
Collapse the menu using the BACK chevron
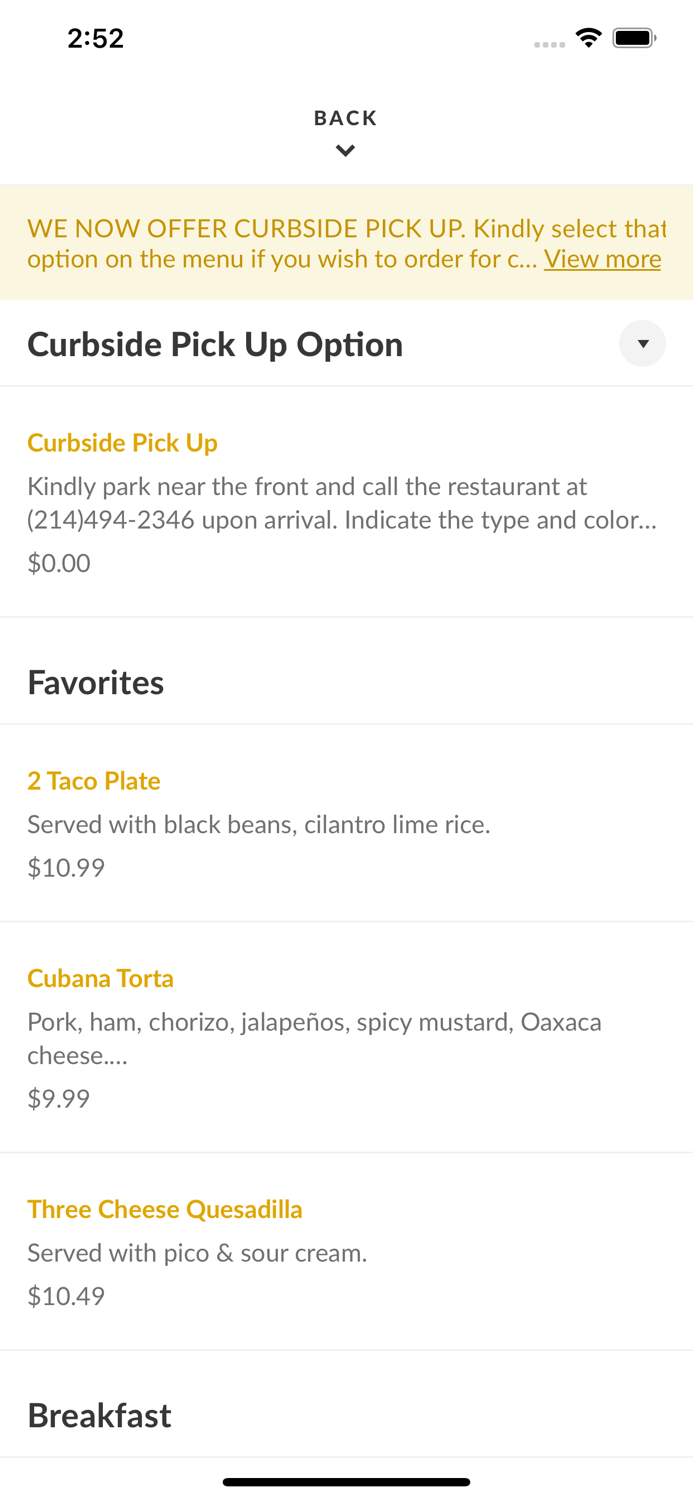pos(346,150)
